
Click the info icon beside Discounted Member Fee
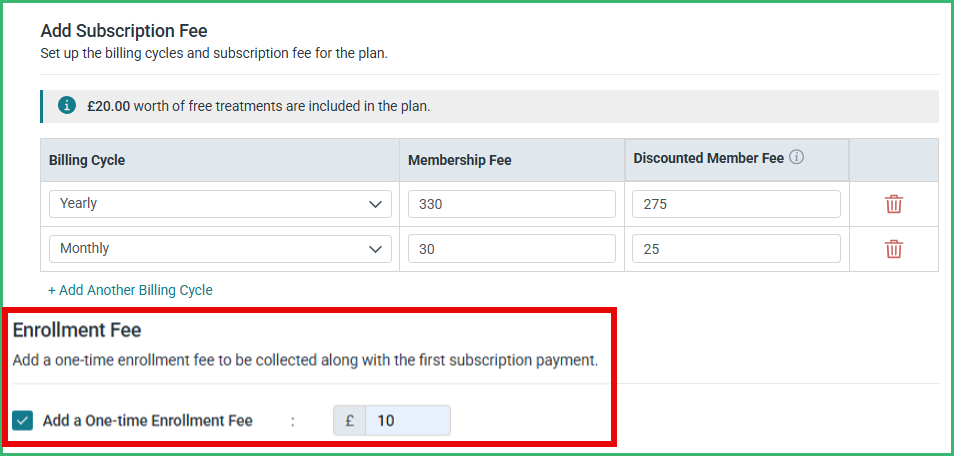tap(796, 158)
